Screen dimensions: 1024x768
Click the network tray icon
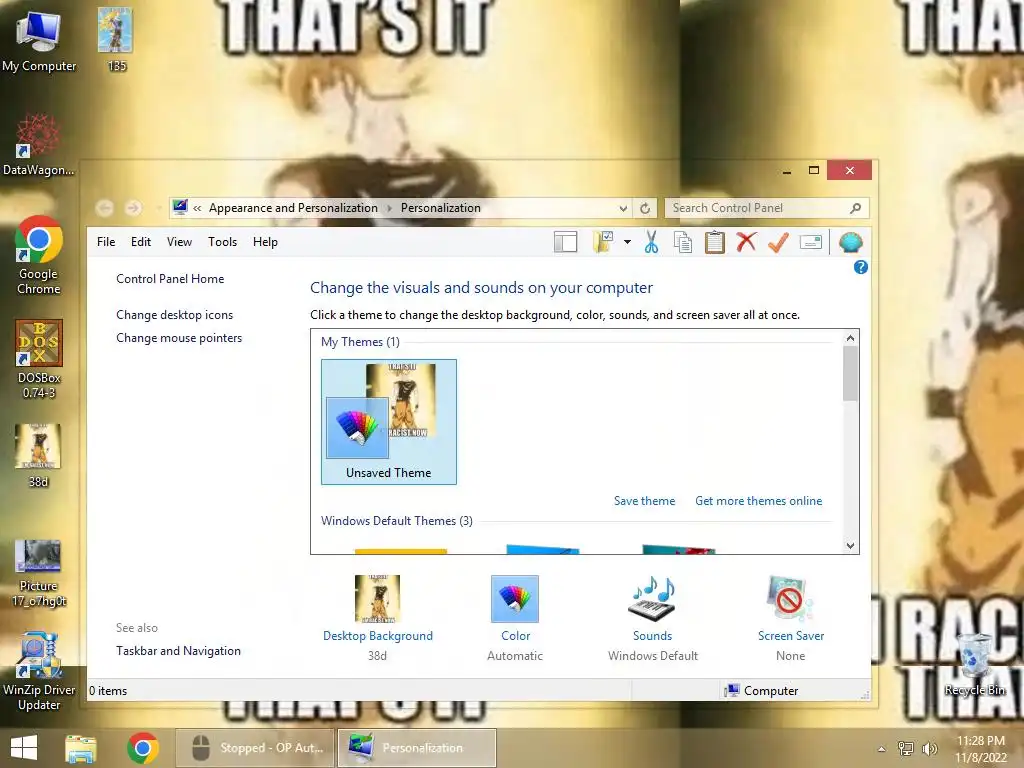coord(906,748)
